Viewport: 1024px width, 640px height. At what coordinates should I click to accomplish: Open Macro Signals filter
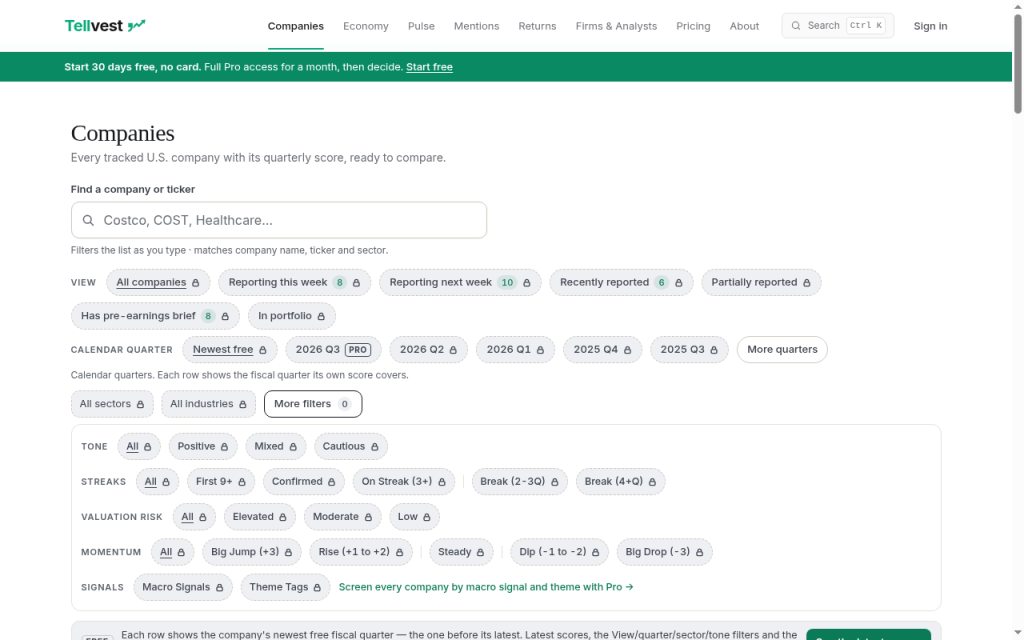coord(182,587)
